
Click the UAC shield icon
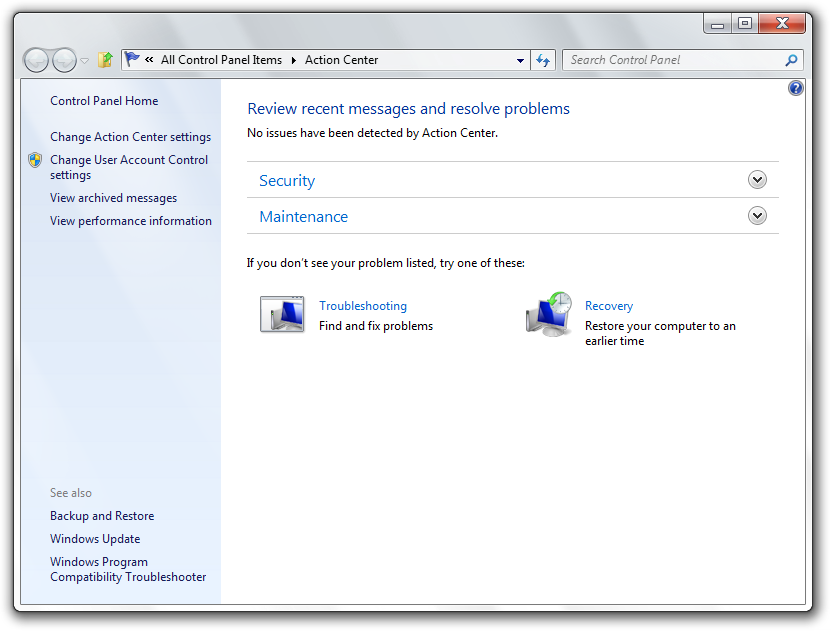pos(35,160)
